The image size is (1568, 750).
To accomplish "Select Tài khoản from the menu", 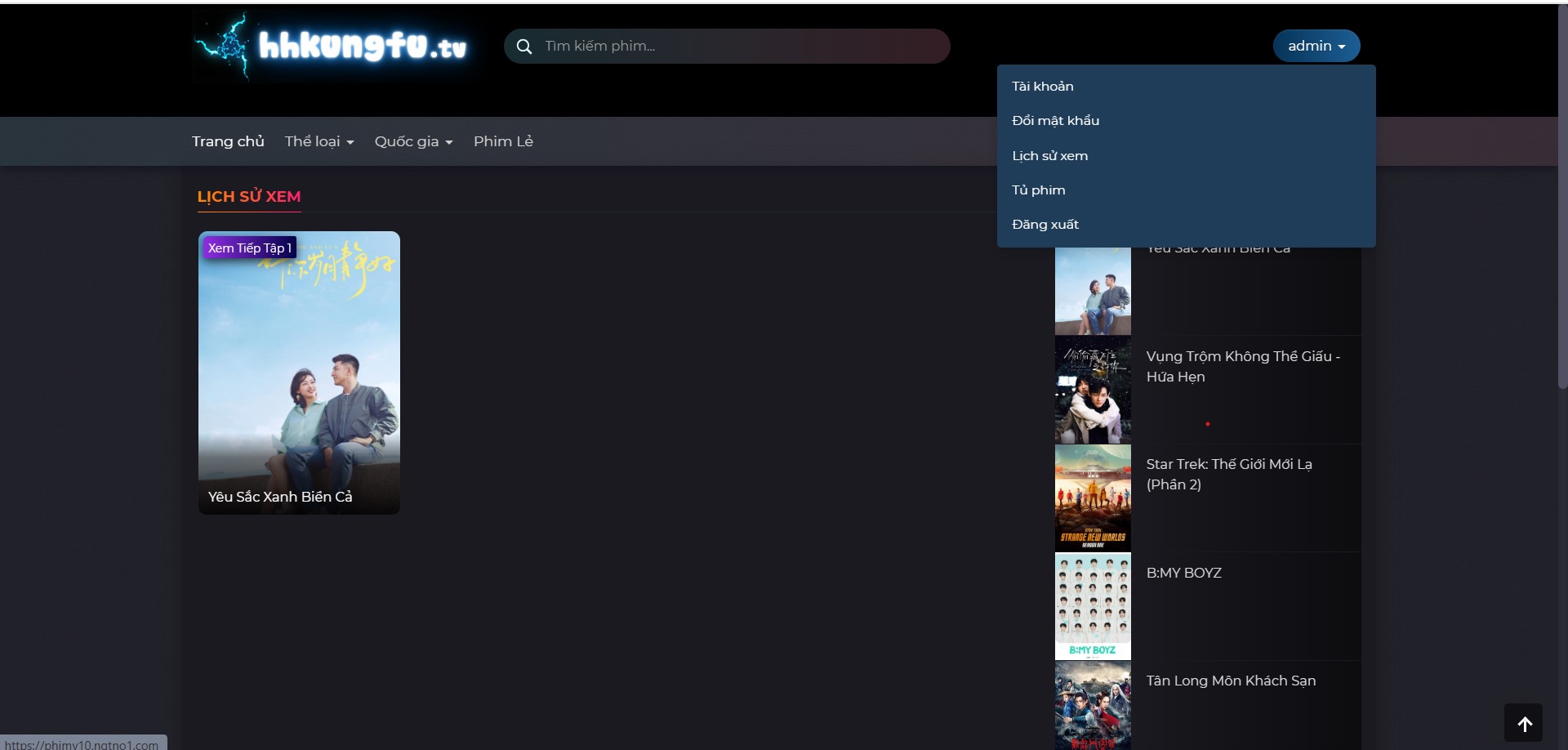I will pyautogui.click(x=1042, y=87).
